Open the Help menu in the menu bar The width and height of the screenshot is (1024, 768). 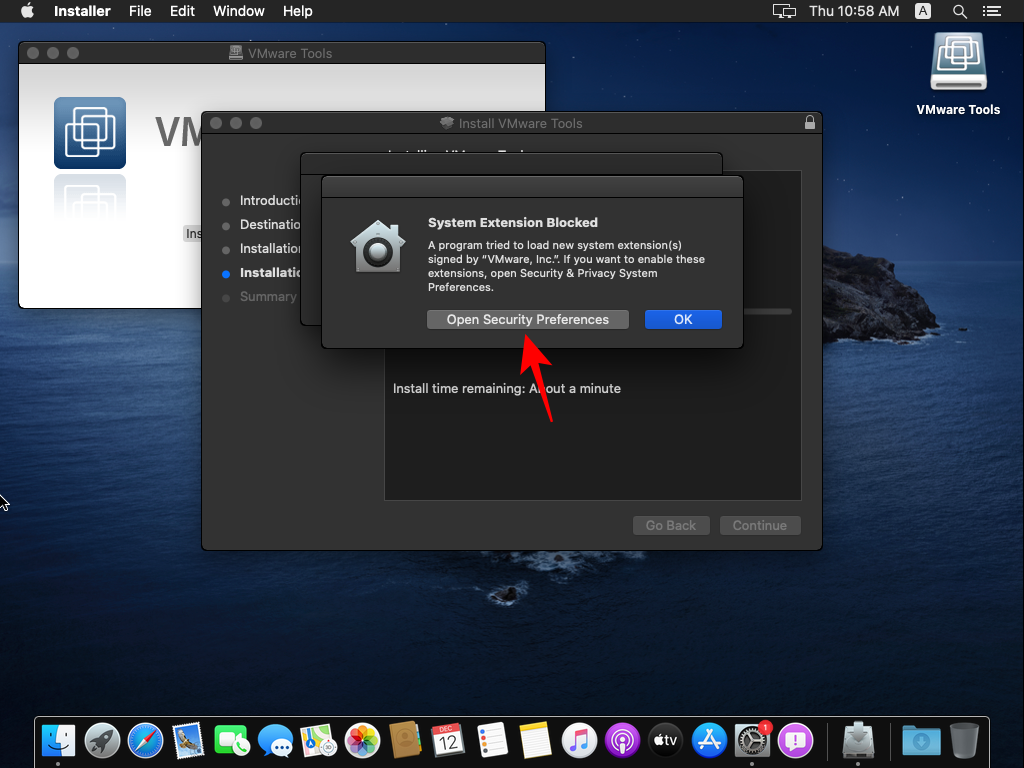click(297, 11)
